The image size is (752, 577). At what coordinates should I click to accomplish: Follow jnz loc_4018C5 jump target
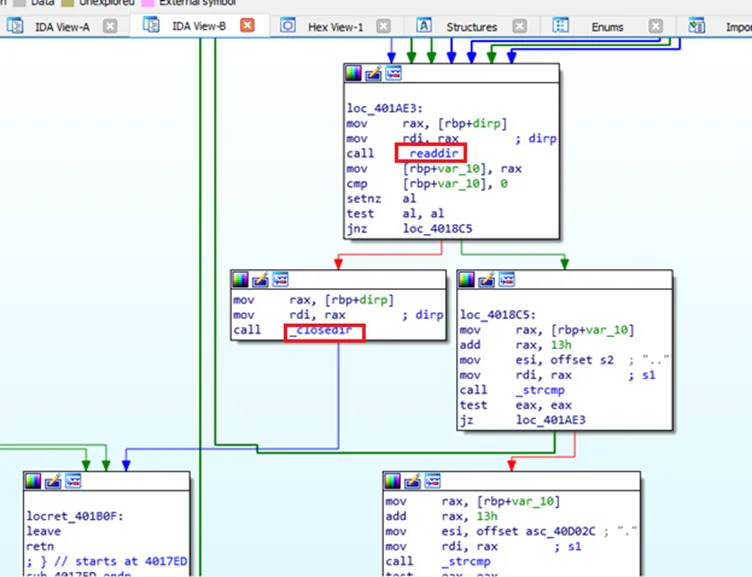pyautogui.click(x=437, y=228)
